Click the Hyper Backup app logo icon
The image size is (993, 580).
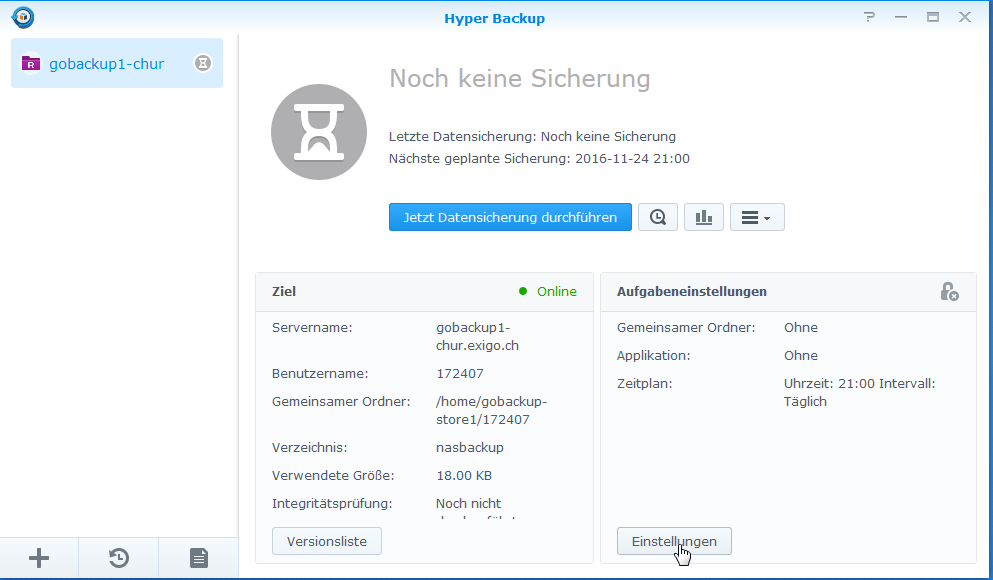(23, 17)
